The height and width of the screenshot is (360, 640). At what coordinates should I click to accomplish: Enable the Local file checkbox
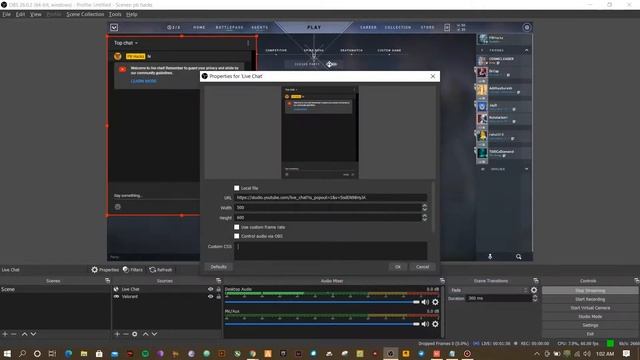tap(237, 188)
